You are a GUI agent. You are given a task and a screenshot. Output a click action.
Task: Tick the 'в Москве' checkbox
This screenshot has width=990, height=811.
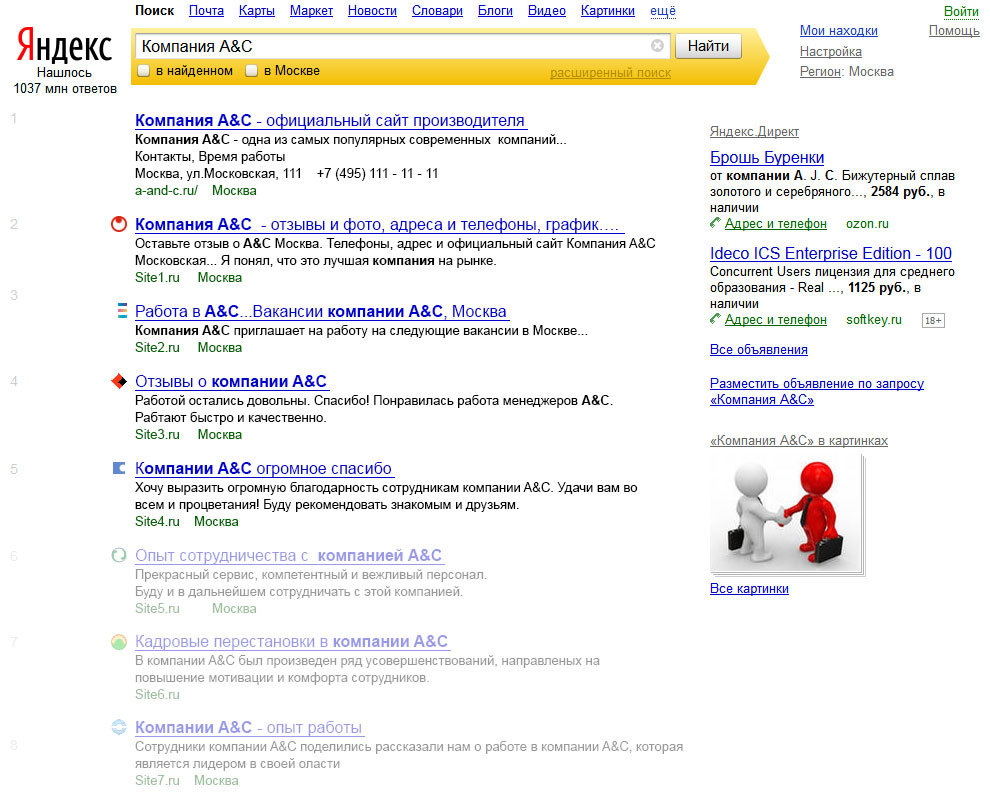(251, 71)
